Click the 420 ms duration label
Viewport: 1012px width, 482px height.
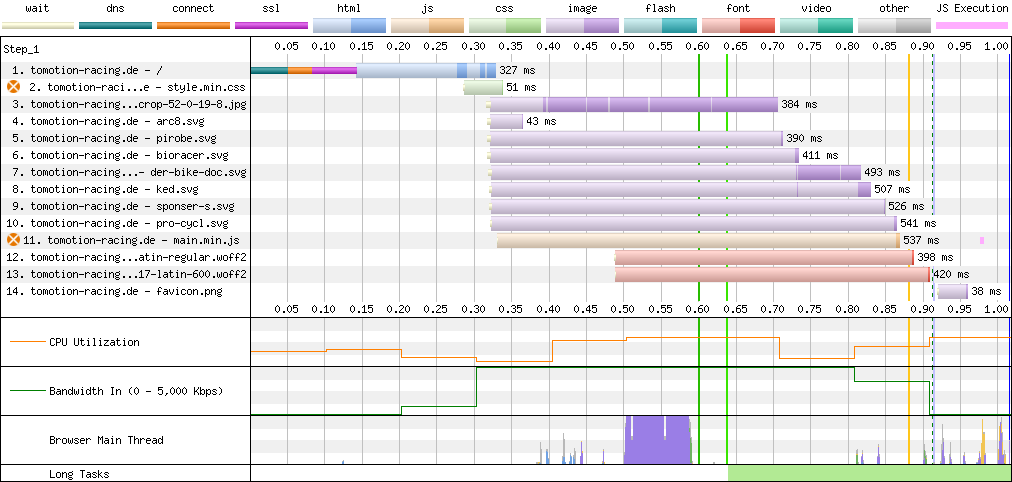pos(951,274)
